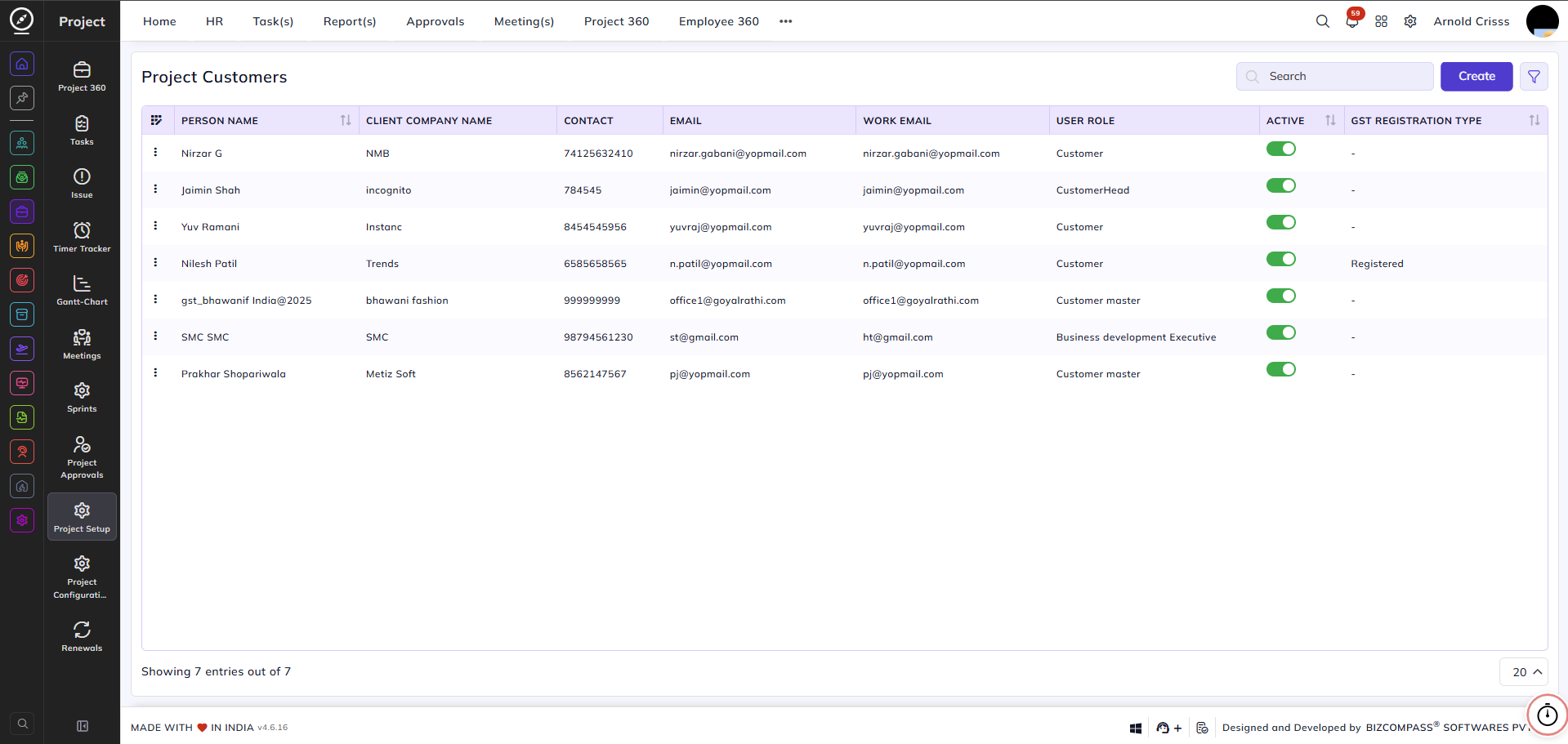Open row menu for Yuv Ramani
This screenshot has height=744, width=1568.
coord(155,225)
